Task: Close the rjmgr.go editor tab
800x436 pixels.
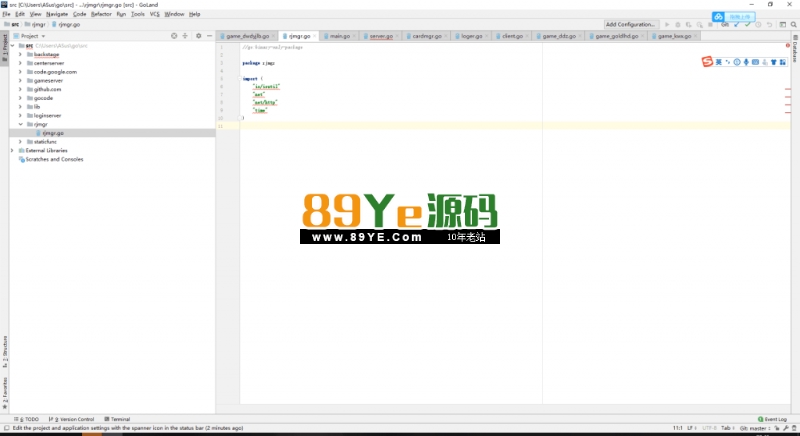Action: coord(314,36)
